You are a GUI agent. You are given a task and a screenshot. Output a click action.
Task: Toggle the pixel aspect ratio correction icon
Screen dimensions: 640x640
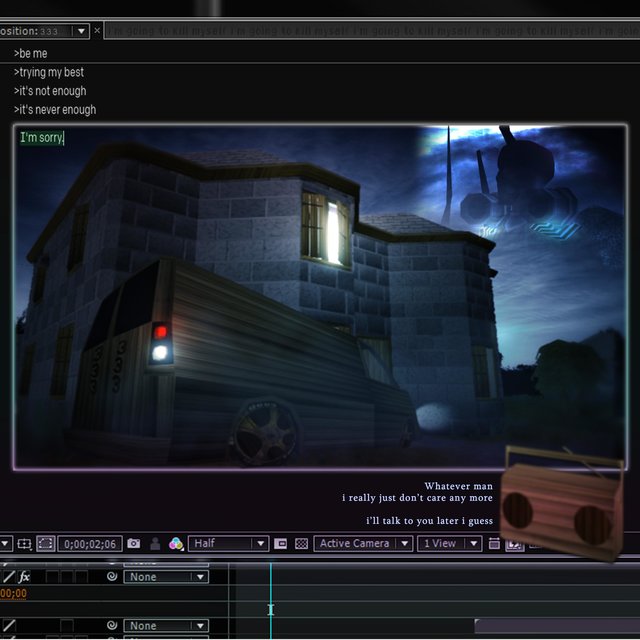pos(494,544)
